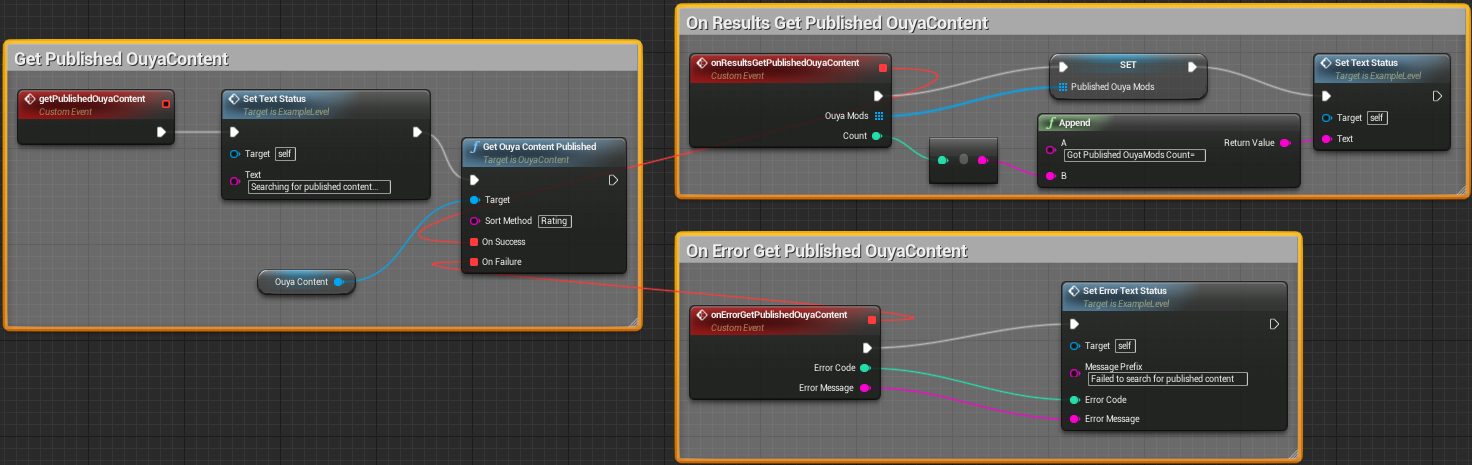Edit the 'Searching for published content...' text field

click(319, 187)
